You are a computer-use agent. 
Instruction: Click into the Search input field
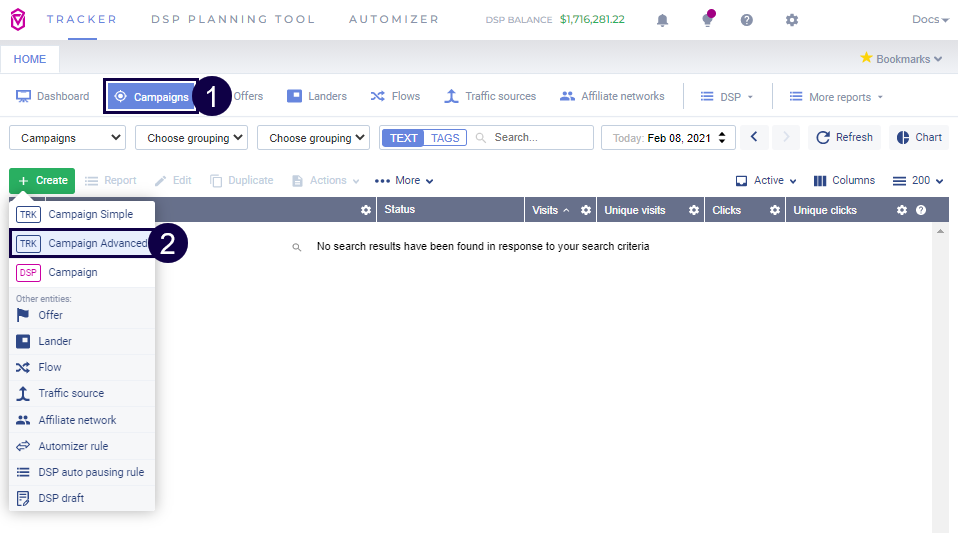(x=540, y=138)
